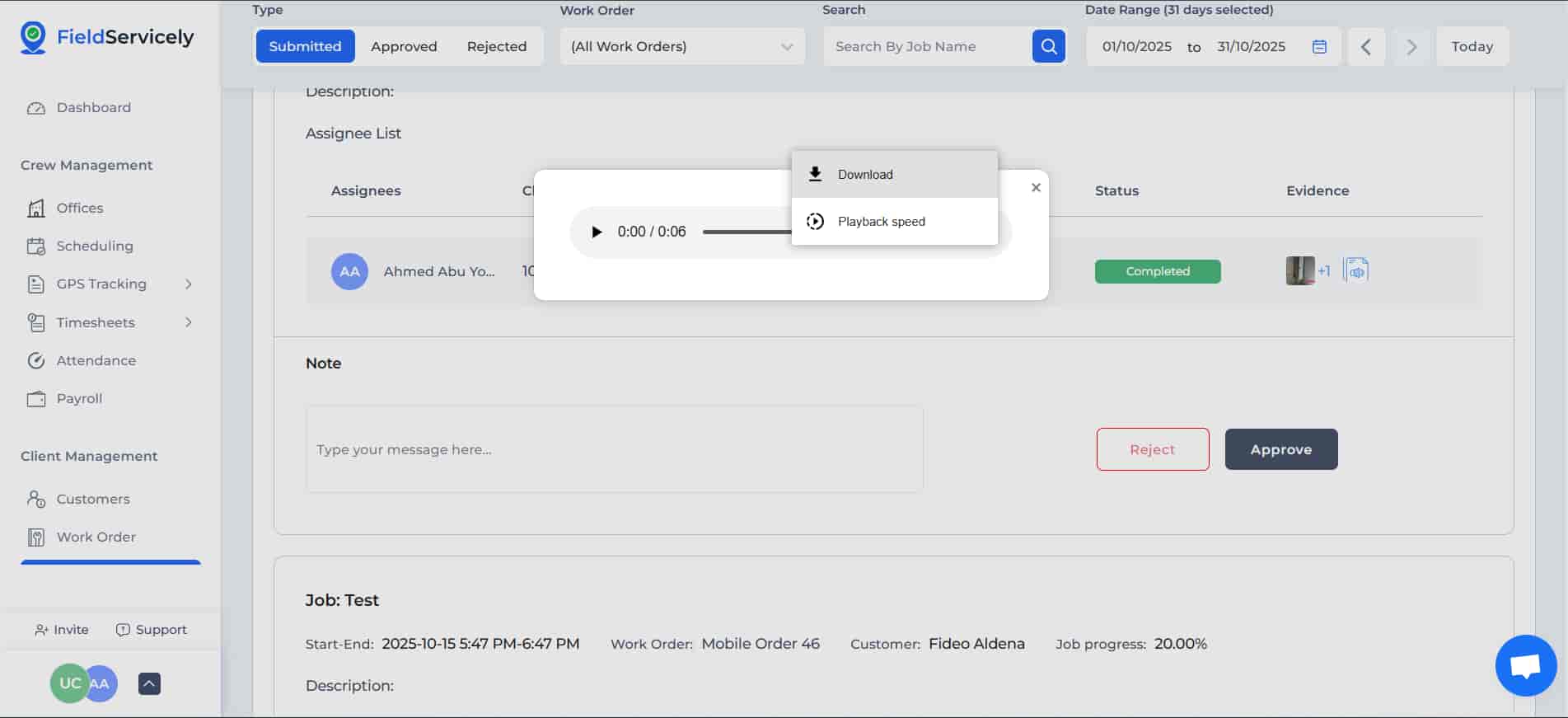
Task: Click the 'Ahmed Abu Yo...' assignee name
Action: [x=439, y=271]
